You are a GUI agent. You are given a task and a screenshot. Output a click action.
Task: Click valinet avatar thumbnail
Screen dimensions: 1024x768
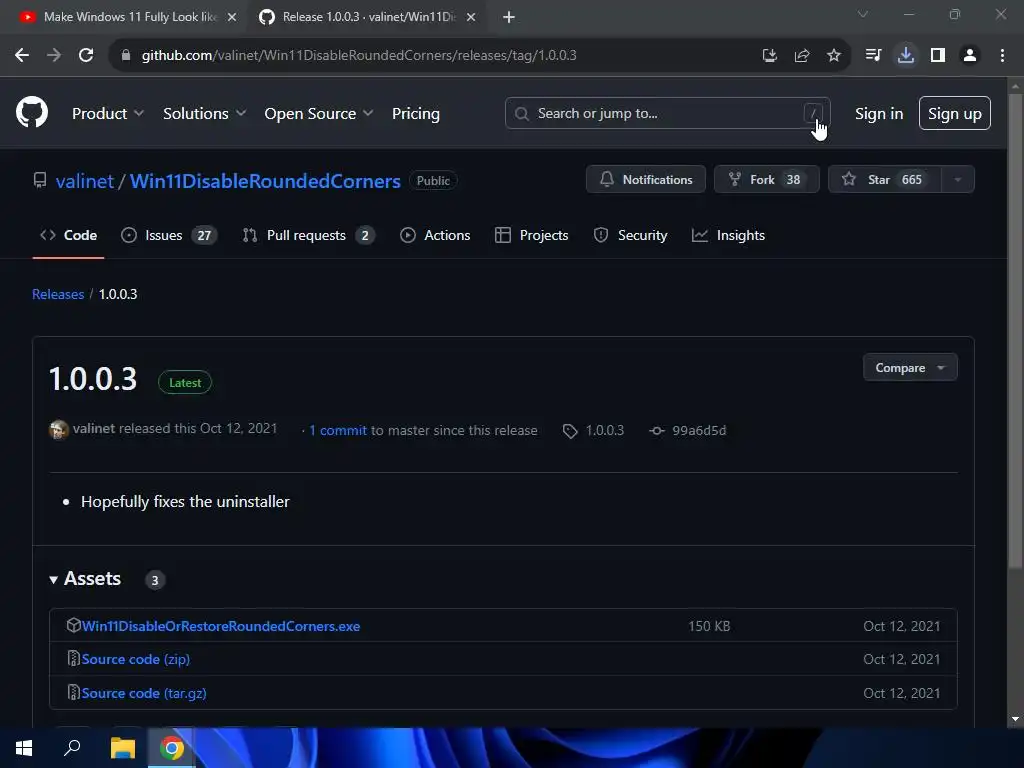59,430
